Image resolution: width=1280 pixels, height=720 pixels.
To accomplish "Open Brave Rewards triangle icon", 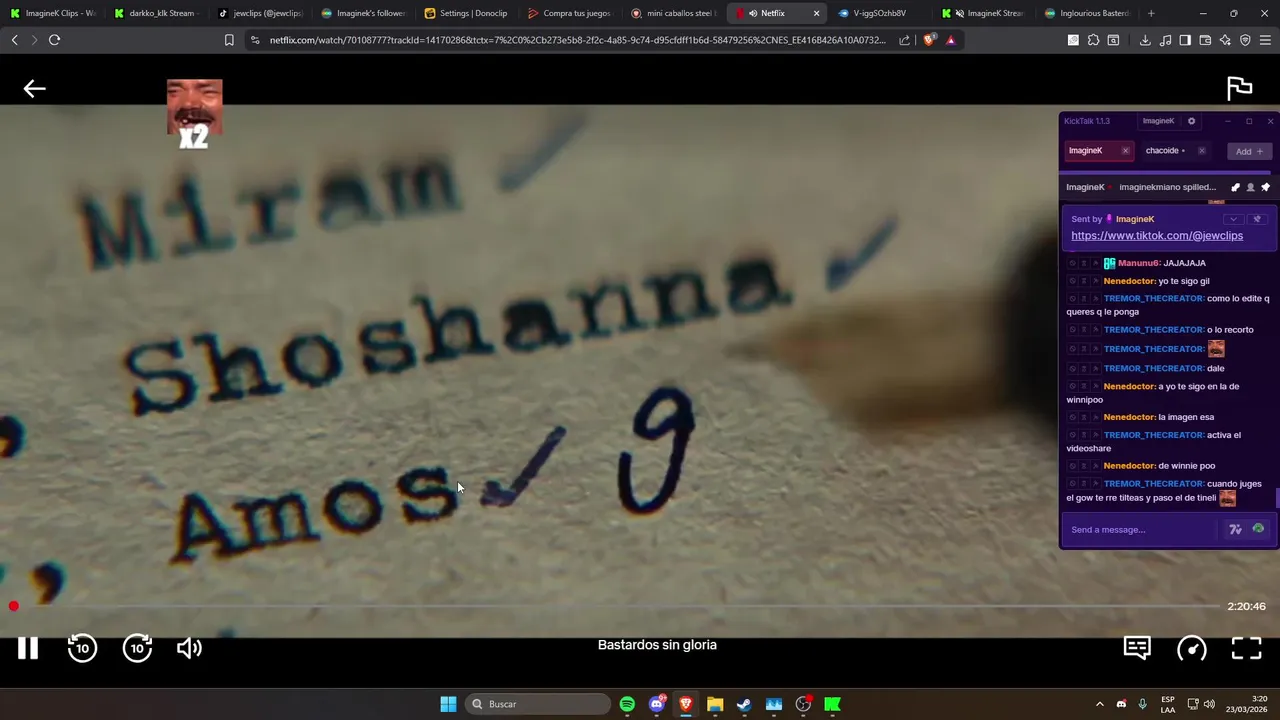I will click(x=950, y=40).
